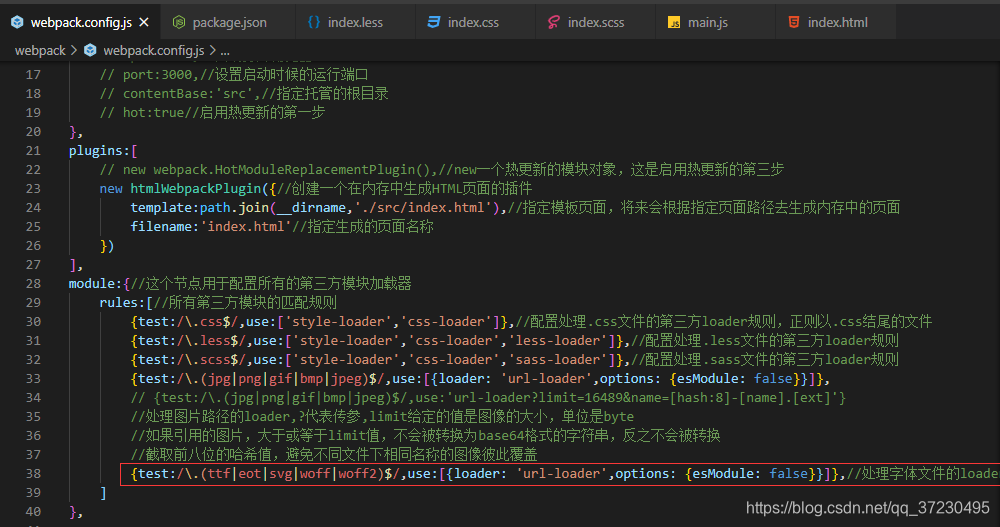The height and width of the screenshot is (527, 1000).
Task: Click the braces icon on index.less tab
Action: 314,22
